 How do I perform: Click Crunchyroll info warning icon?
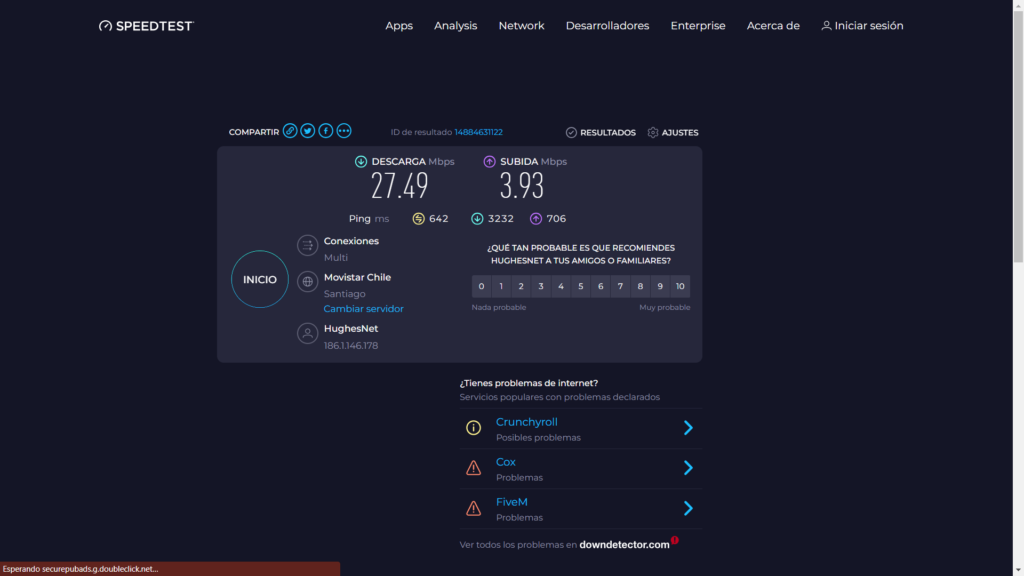tap(473, 428)
